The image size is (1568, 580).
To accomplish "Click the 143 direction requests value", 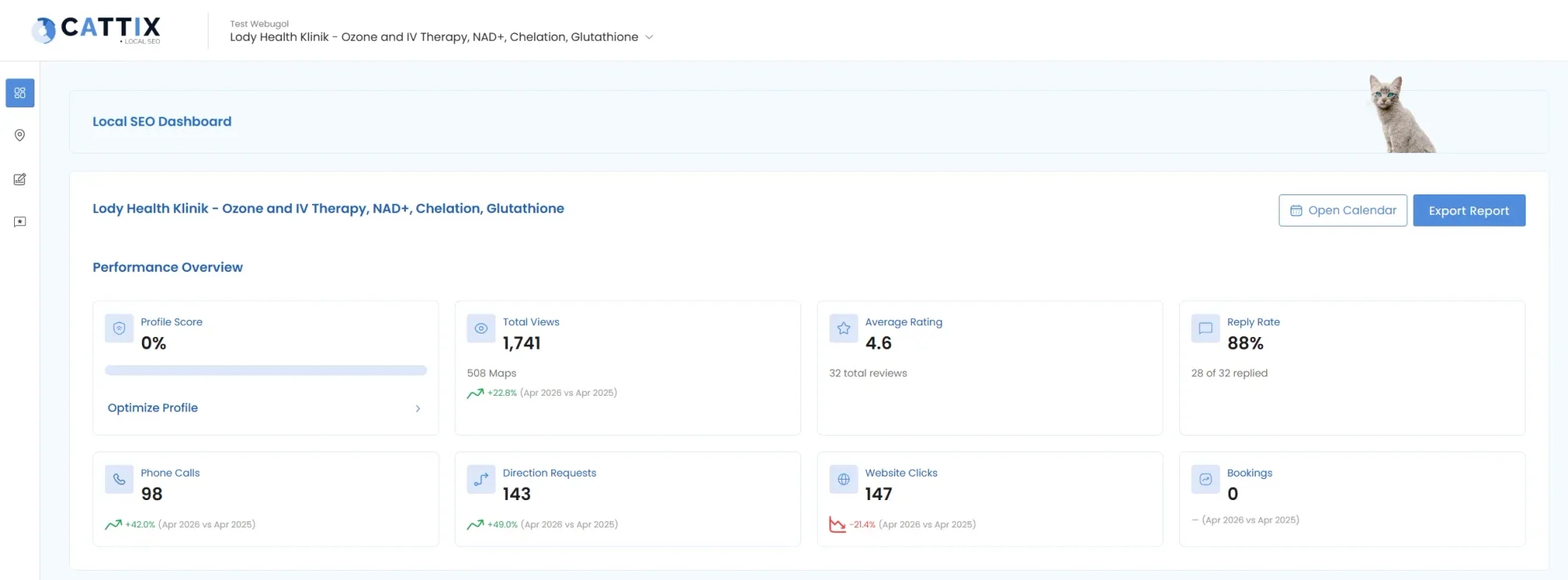I will click(x=517, y=494).
